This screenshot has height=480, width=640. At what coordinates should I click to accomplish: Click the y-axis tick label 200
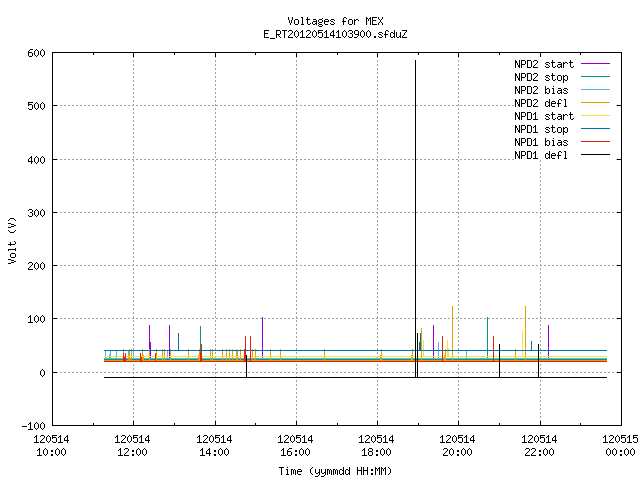coord(36,266)
